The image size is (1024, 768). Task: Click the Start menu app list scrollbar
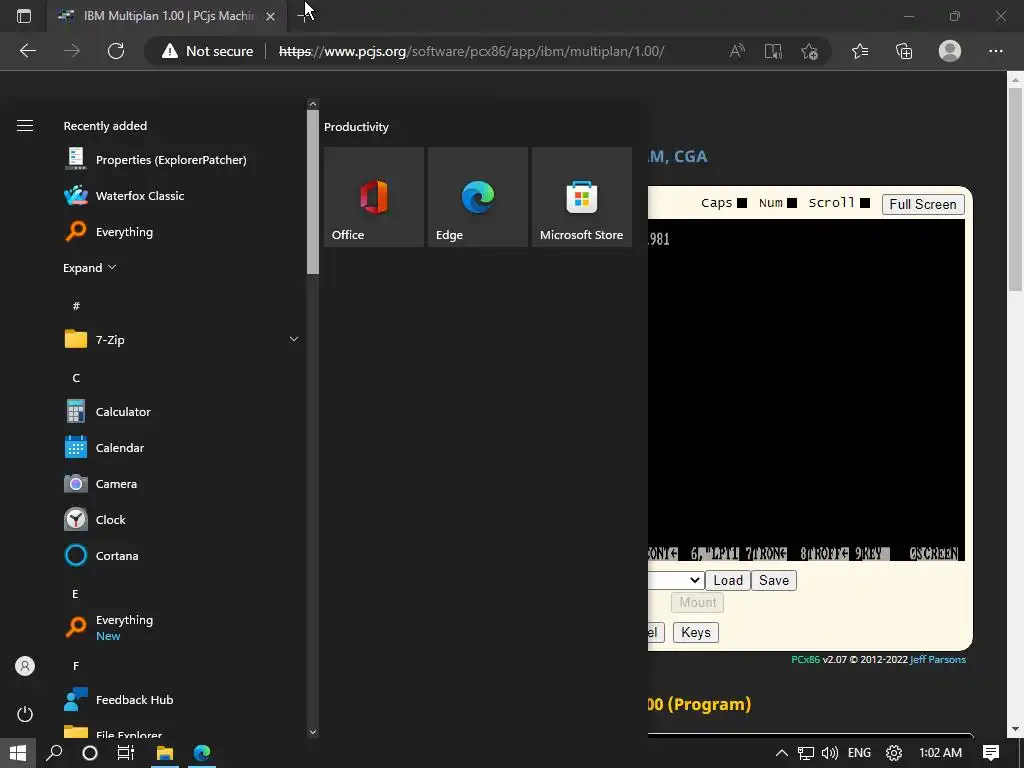click(x=313, y=193)
